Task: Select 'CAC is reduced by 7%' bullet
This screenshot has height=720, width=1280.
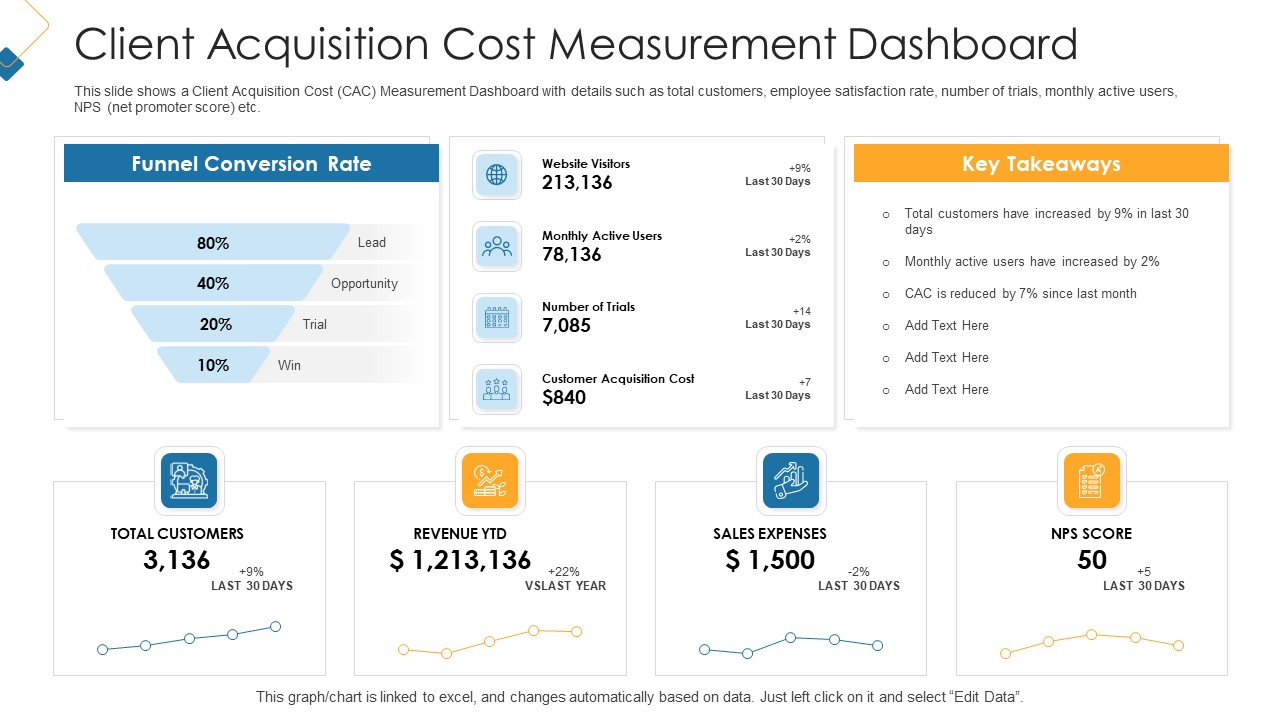Action: coord(1021,294)
